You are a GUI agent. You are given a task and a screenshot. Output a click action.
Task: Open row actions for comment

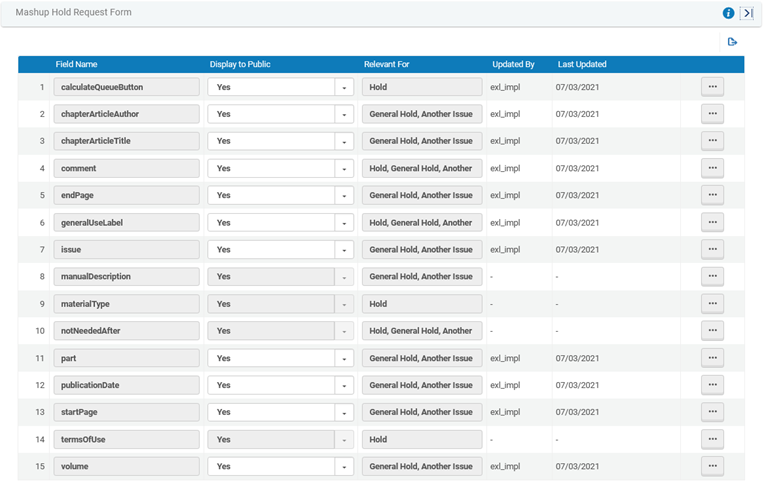[x=712, y=168]
